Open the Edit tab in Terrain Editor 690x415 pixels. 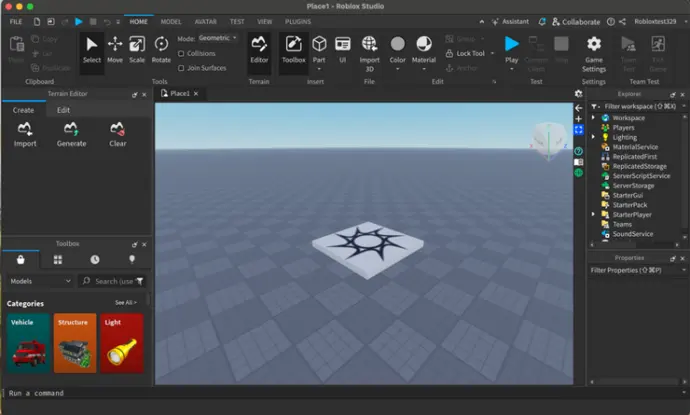(x=63, y=110)
